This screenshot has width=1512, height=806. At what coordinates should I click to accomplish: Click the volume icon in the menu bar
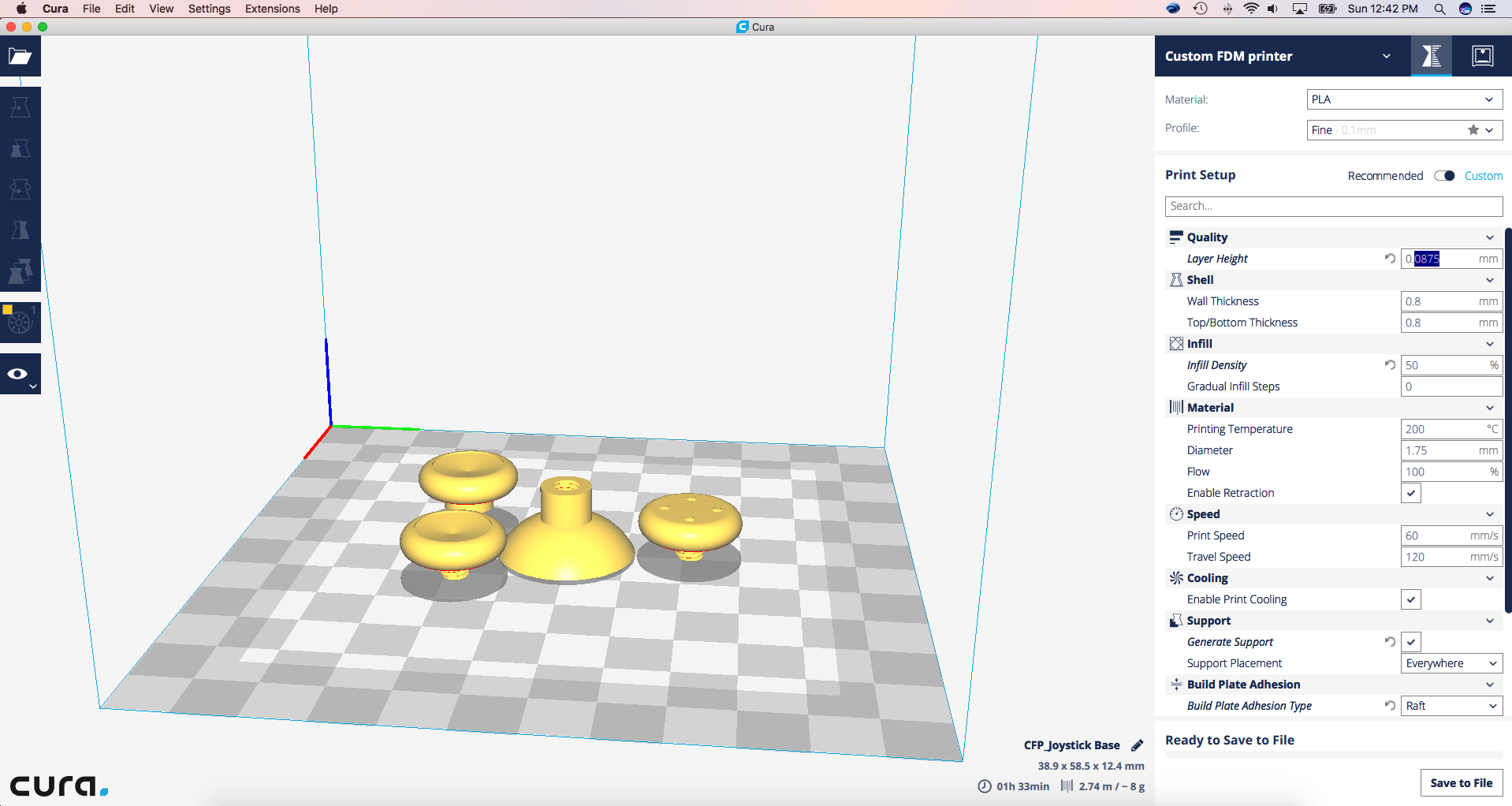point(1272,9)
